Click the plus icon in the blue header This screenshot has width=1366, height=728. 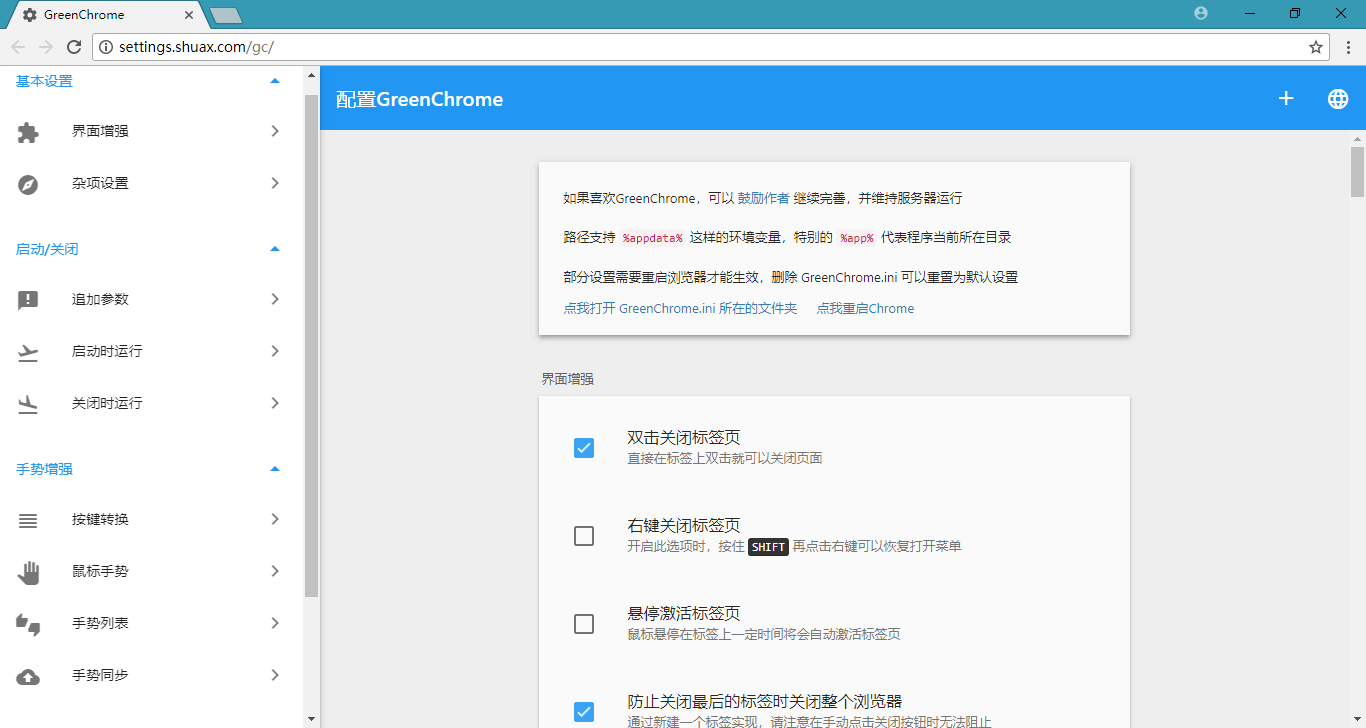point(1286,98)
